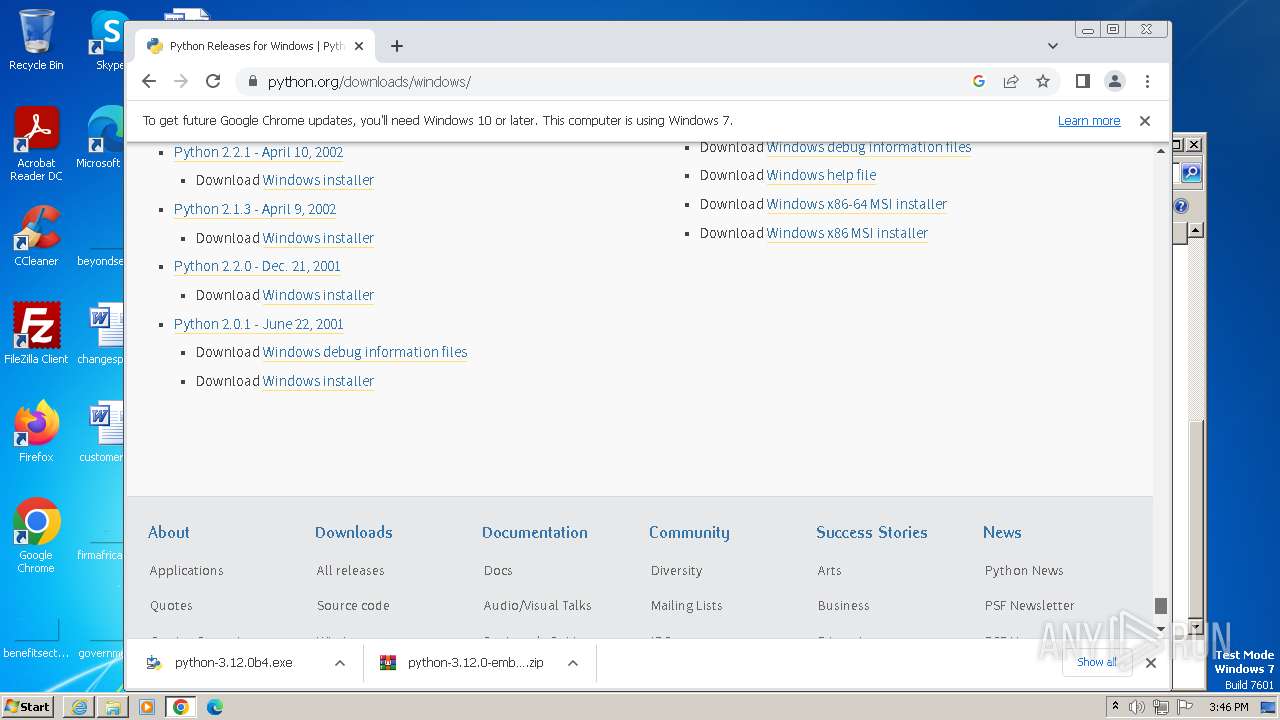Go back to previous page in Chrome
The width and height of the screenshot is (1280, 720).
pos(149,81)
